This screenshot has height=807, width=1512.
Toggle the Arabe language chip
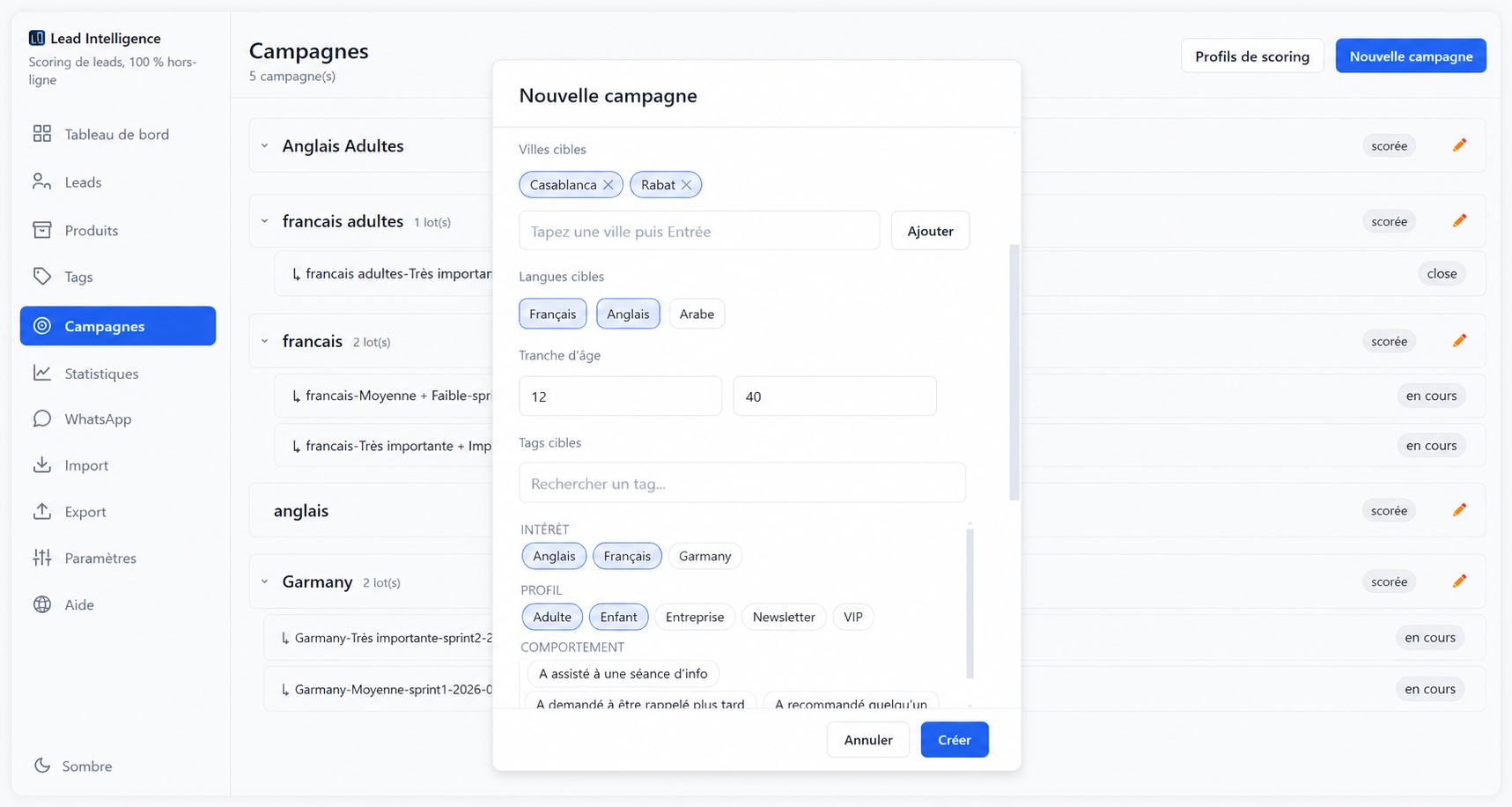click(697, 314)
